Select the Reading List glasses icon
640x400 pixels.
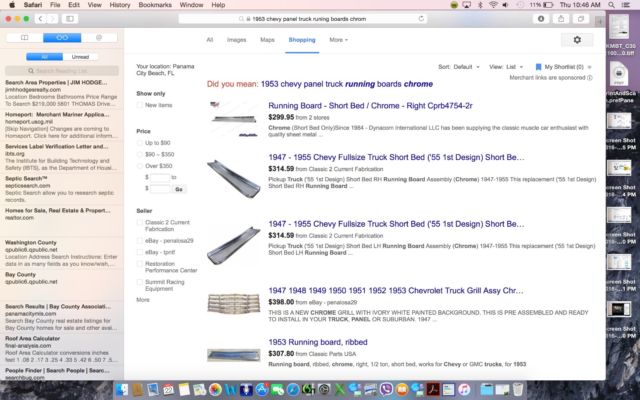pyautogui.click(x=62, y=38)
